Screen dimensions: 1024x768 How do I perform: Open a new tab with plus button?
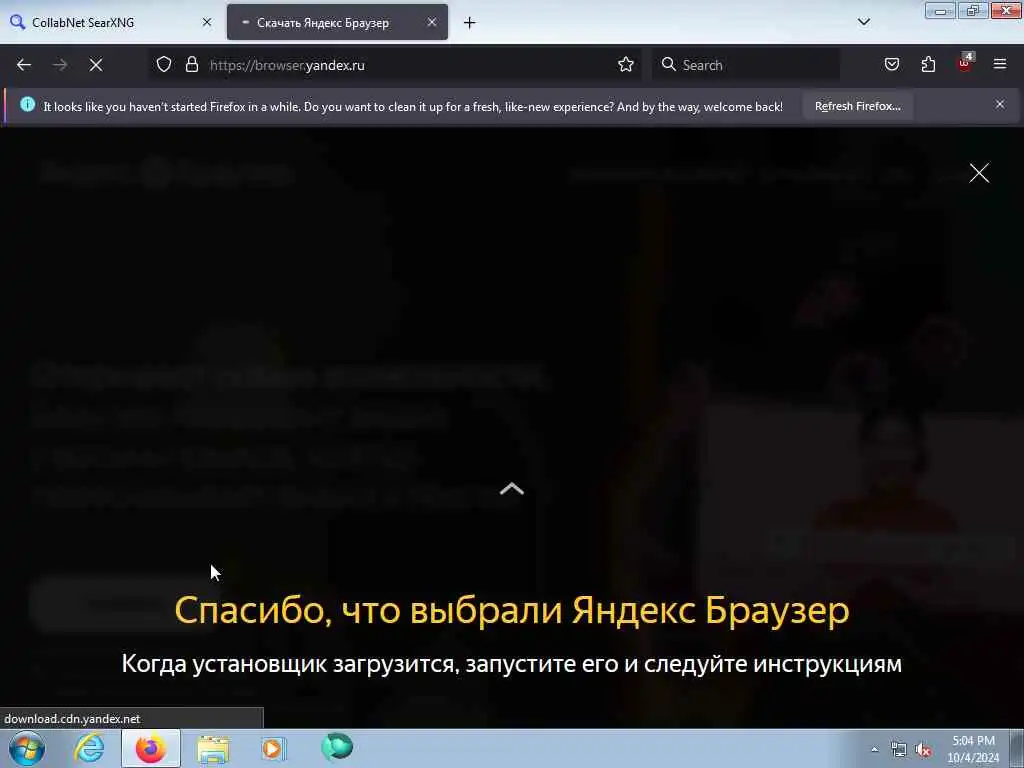coord(470,23)
